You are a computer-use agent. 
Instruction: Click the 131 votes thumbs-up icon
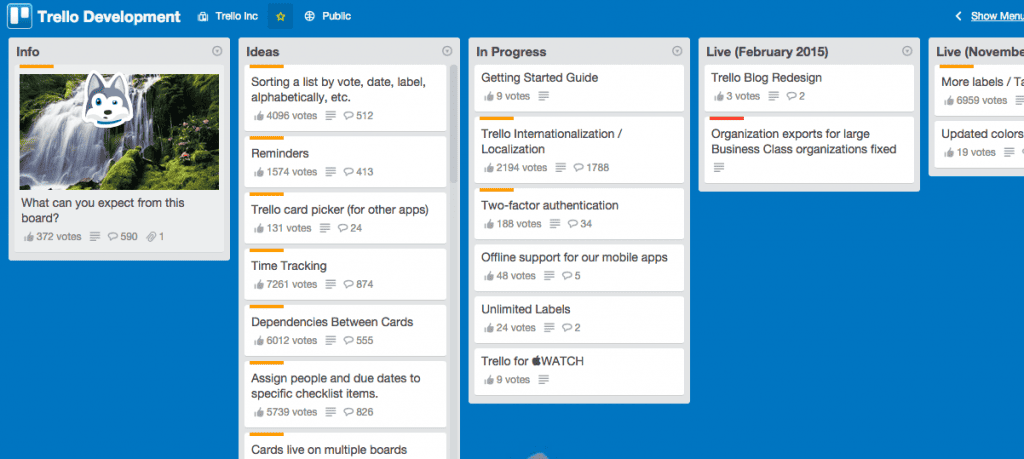pyautogui.click(x=259, y=229)
